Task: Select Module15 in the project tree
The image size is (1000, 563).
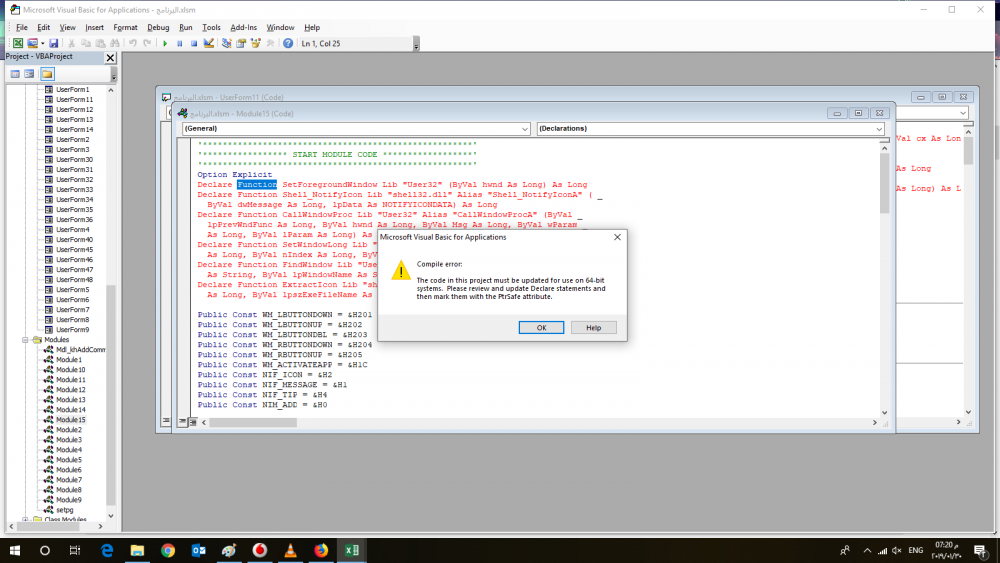Action: tap(70, 420)
